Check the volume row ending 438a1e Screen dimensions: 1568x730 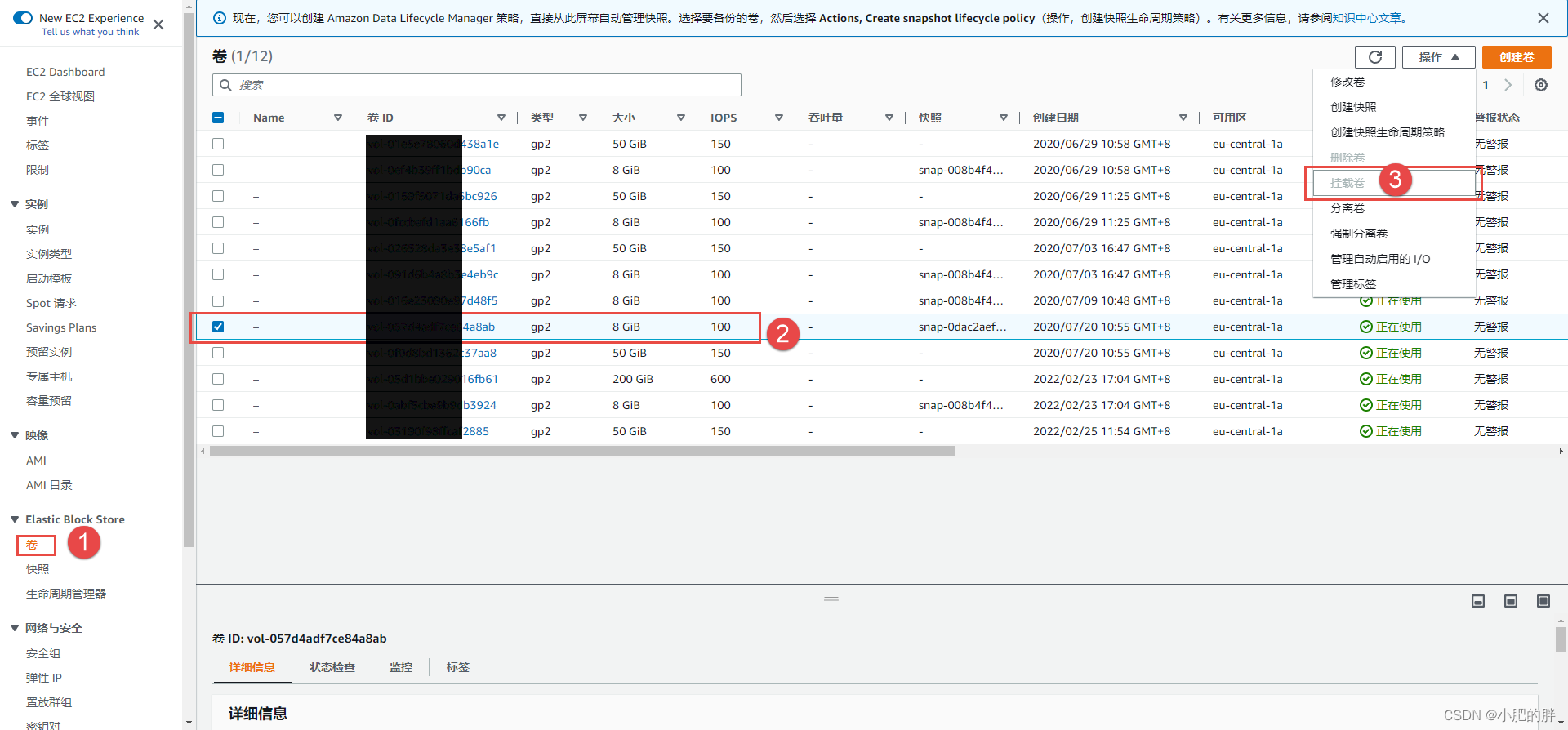218,144
